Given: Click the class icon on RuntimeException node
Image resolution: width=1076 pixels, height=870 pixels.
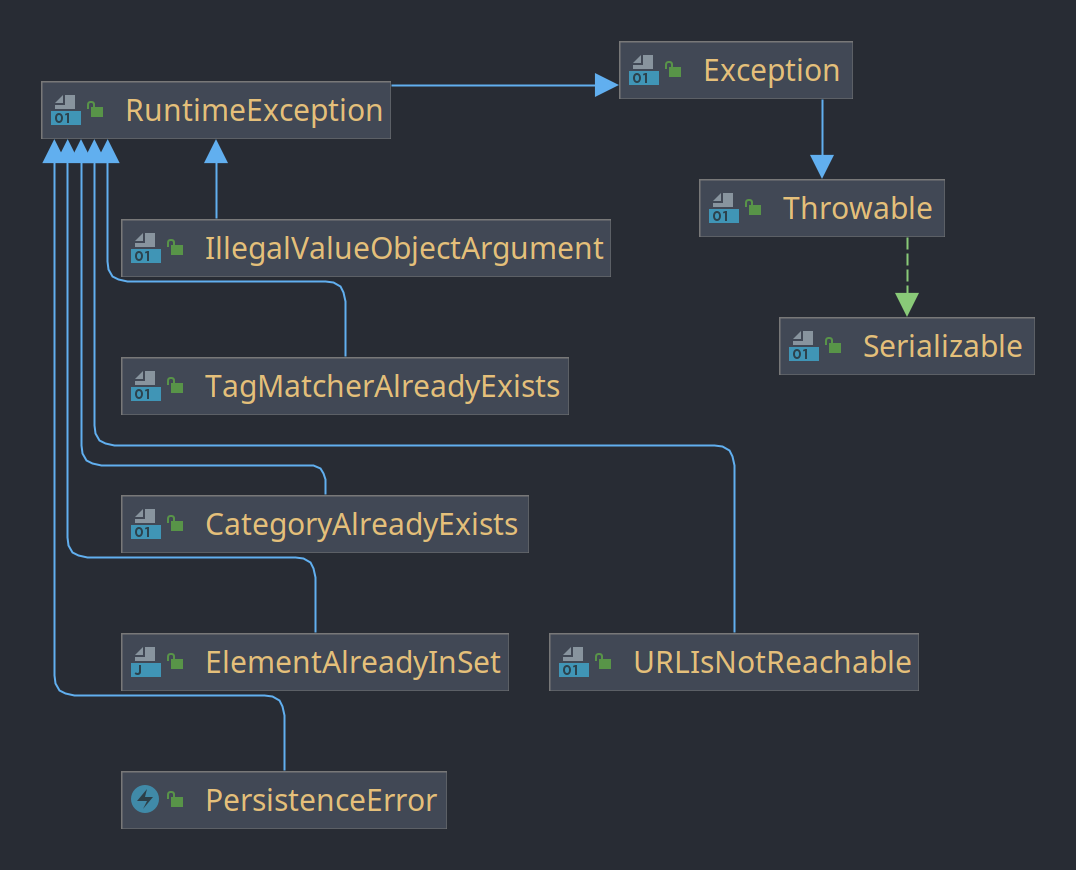Looking at the screenshot, I should tap(66, 110).
